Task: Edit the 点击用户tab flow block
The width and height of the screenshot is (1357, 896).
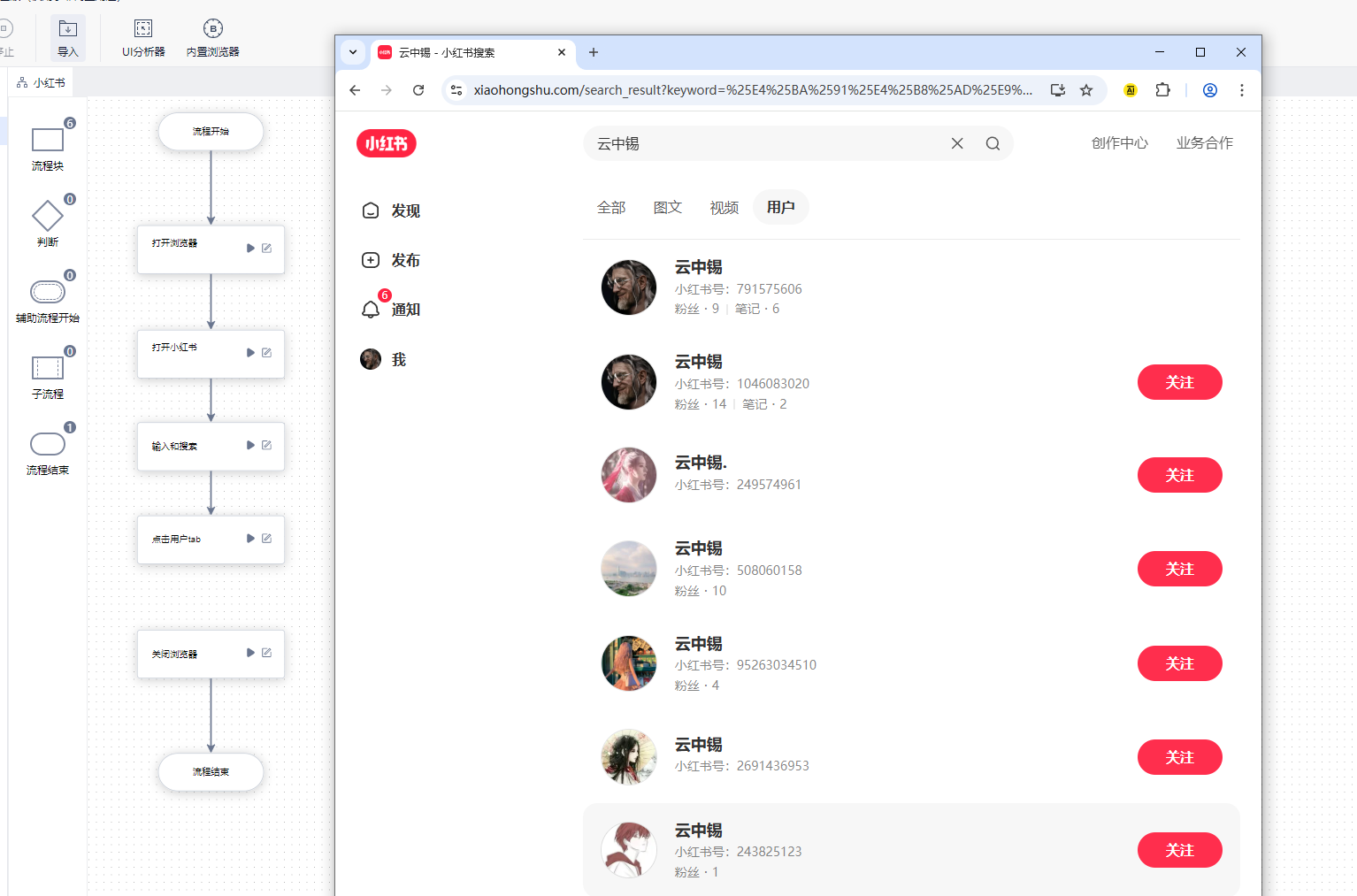Action: pos(266,539)
